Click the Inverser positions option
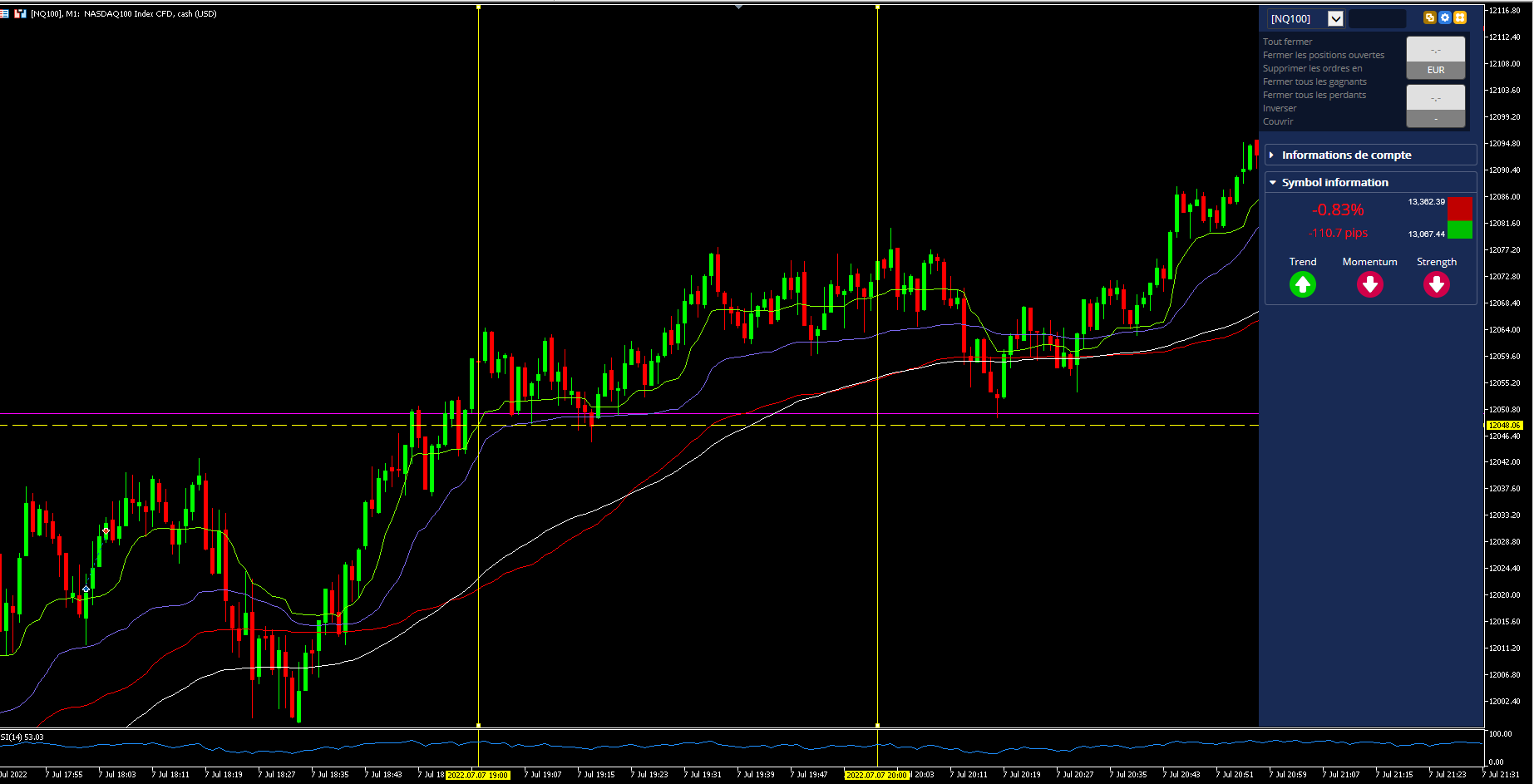The height and width of the screenshot is (784, 1534). click(x=1280, y=108)
